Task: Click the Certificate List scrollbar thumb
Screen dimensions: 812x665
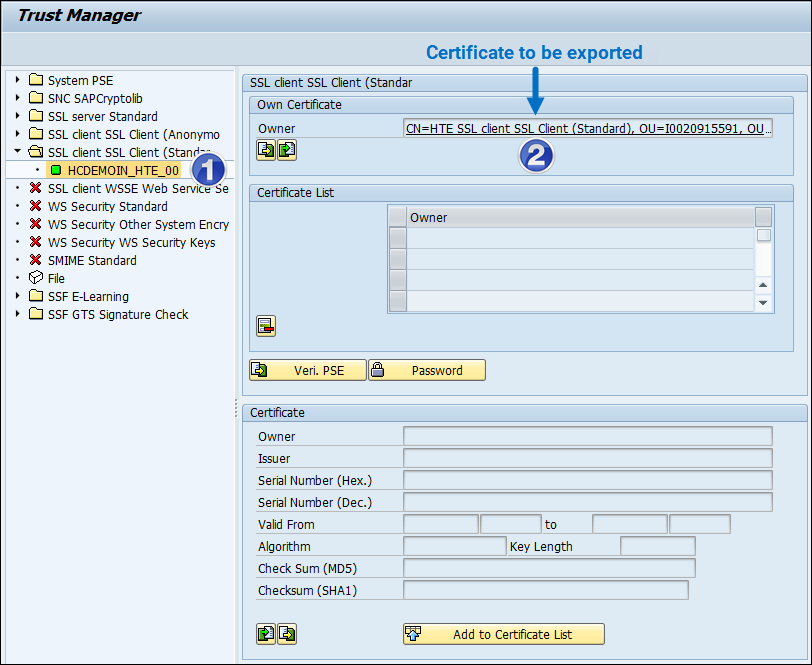Action: point(763,236)
